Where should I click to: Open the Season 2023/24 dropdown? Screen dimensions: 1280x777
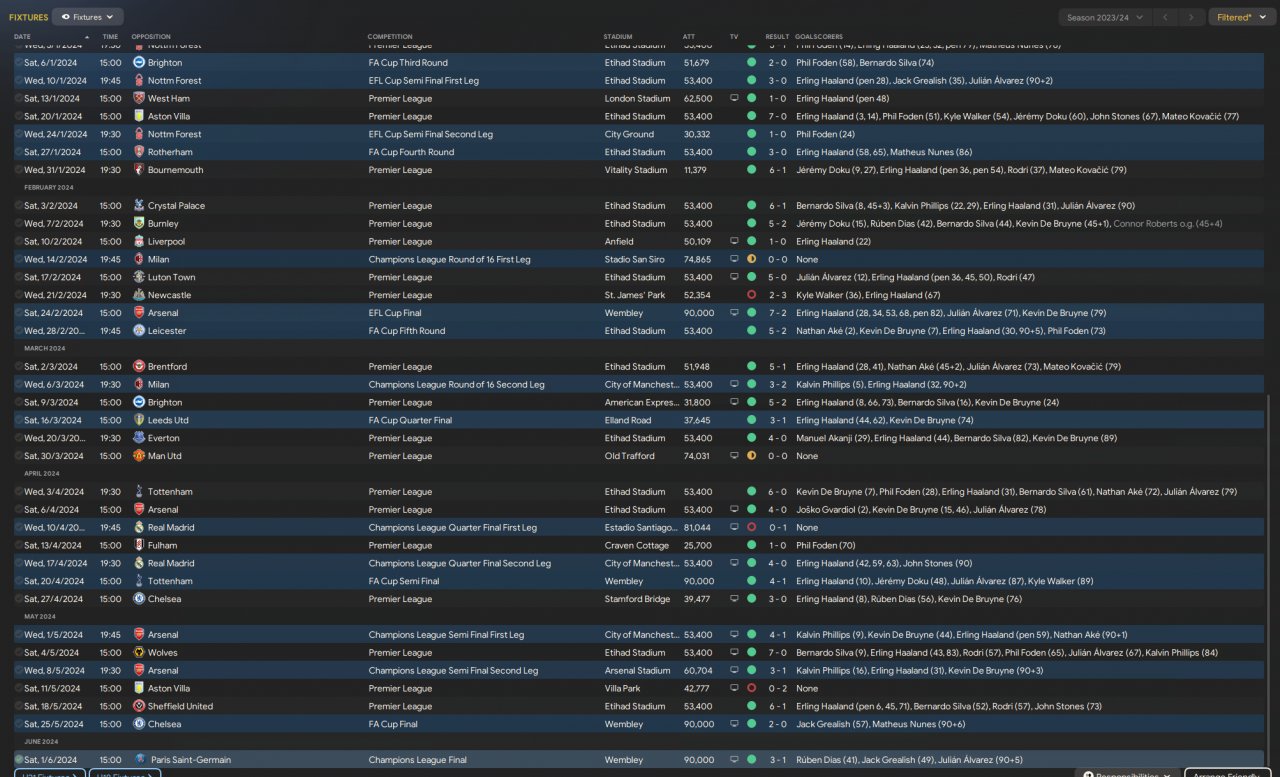1104,17
